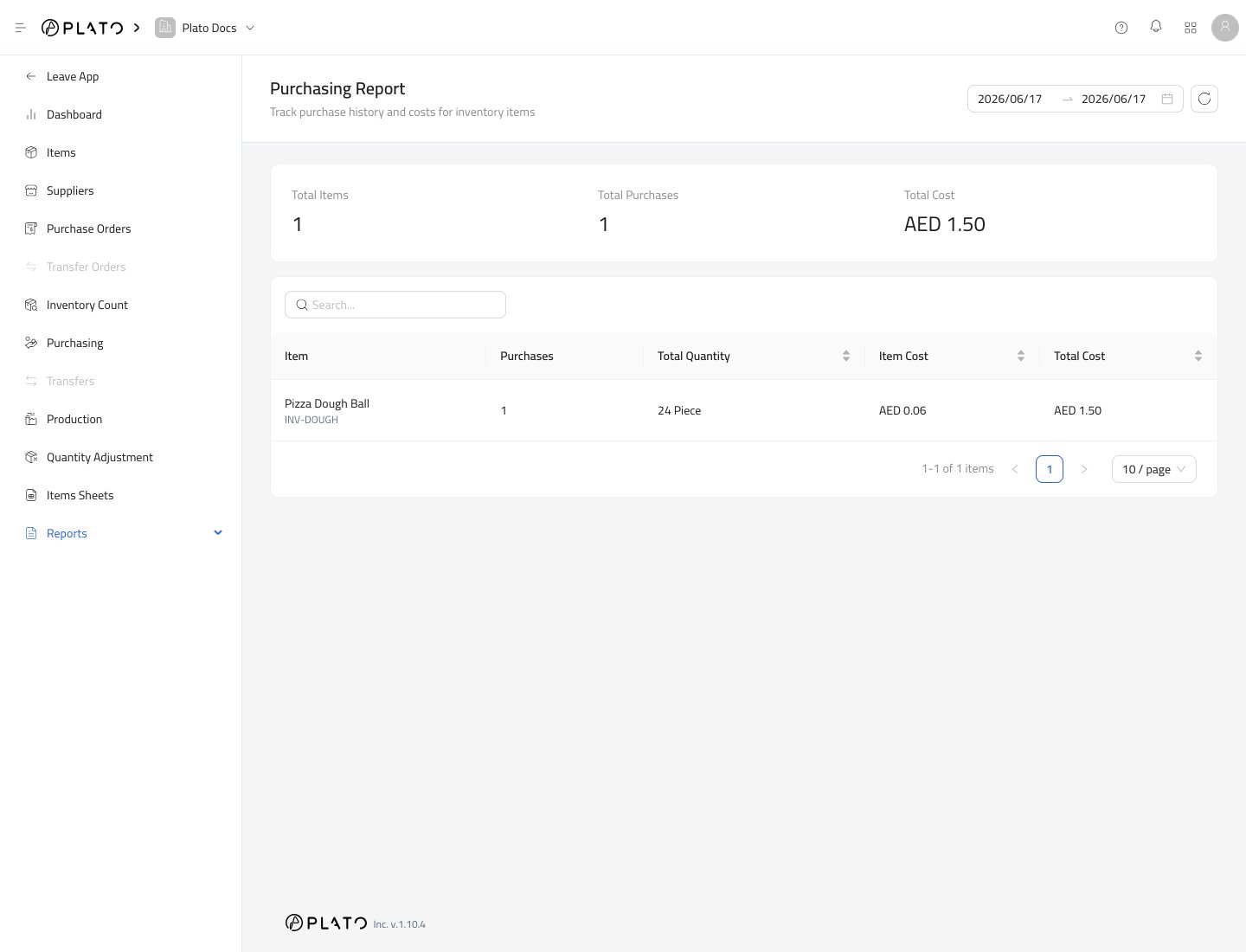1246x952 pixels.
Task: Click the search magnifier icon
Action: (302, 305)
